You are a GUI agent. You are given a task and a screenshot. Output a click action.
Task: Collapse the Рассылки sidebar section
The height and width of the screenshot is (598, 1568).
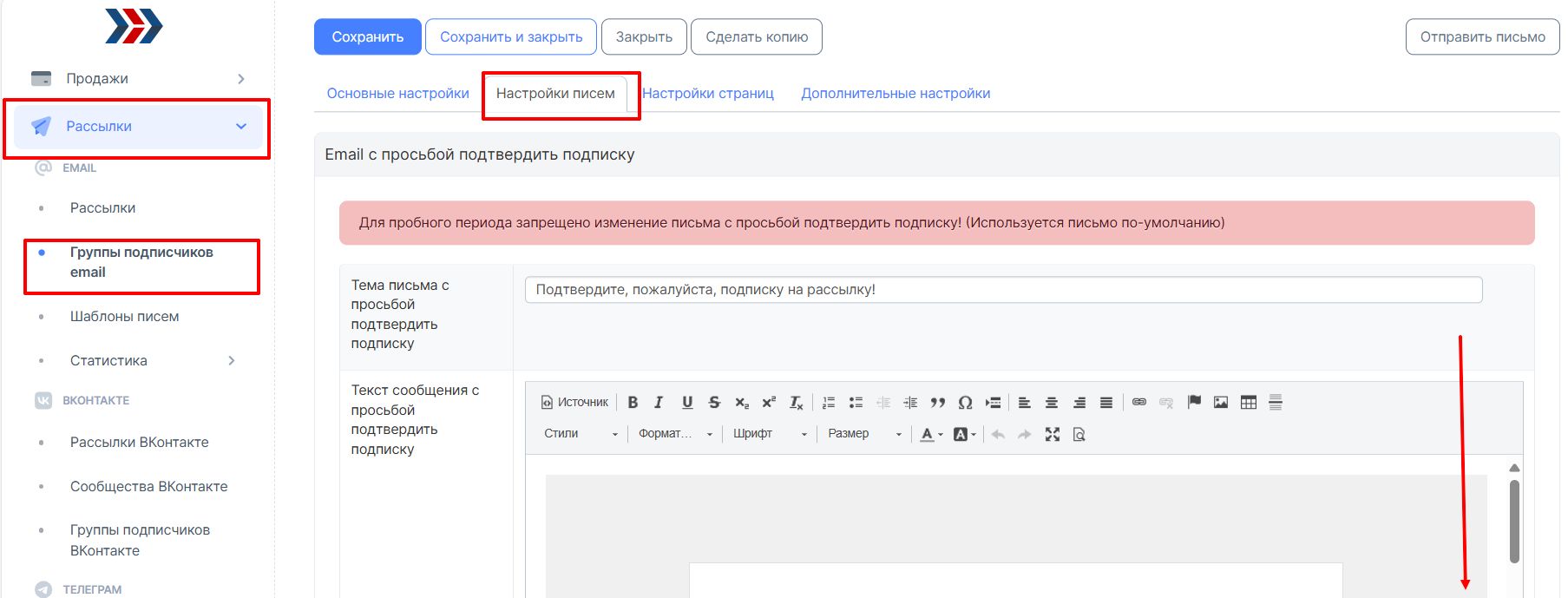tap(139, 127)
